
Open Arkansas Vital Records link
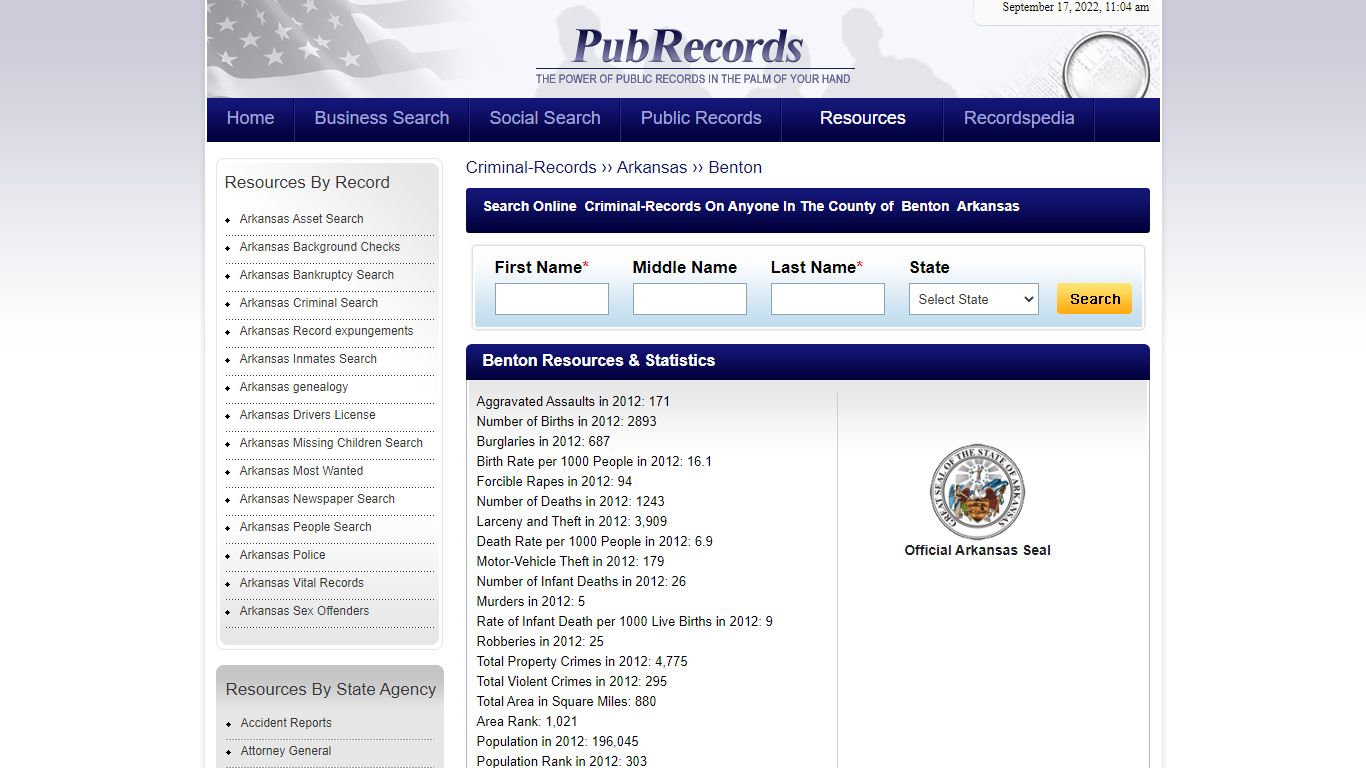pos(301,583)
